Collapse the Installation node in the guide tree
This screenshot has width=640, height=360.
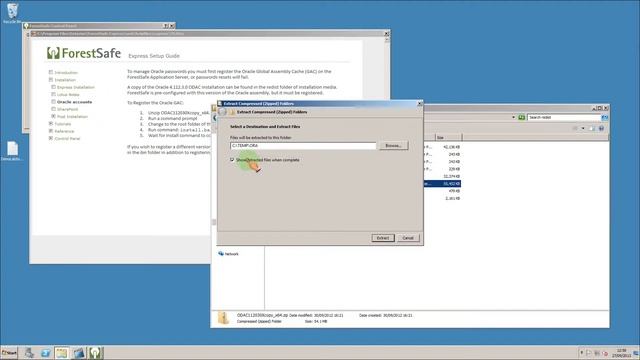point(51,80)
